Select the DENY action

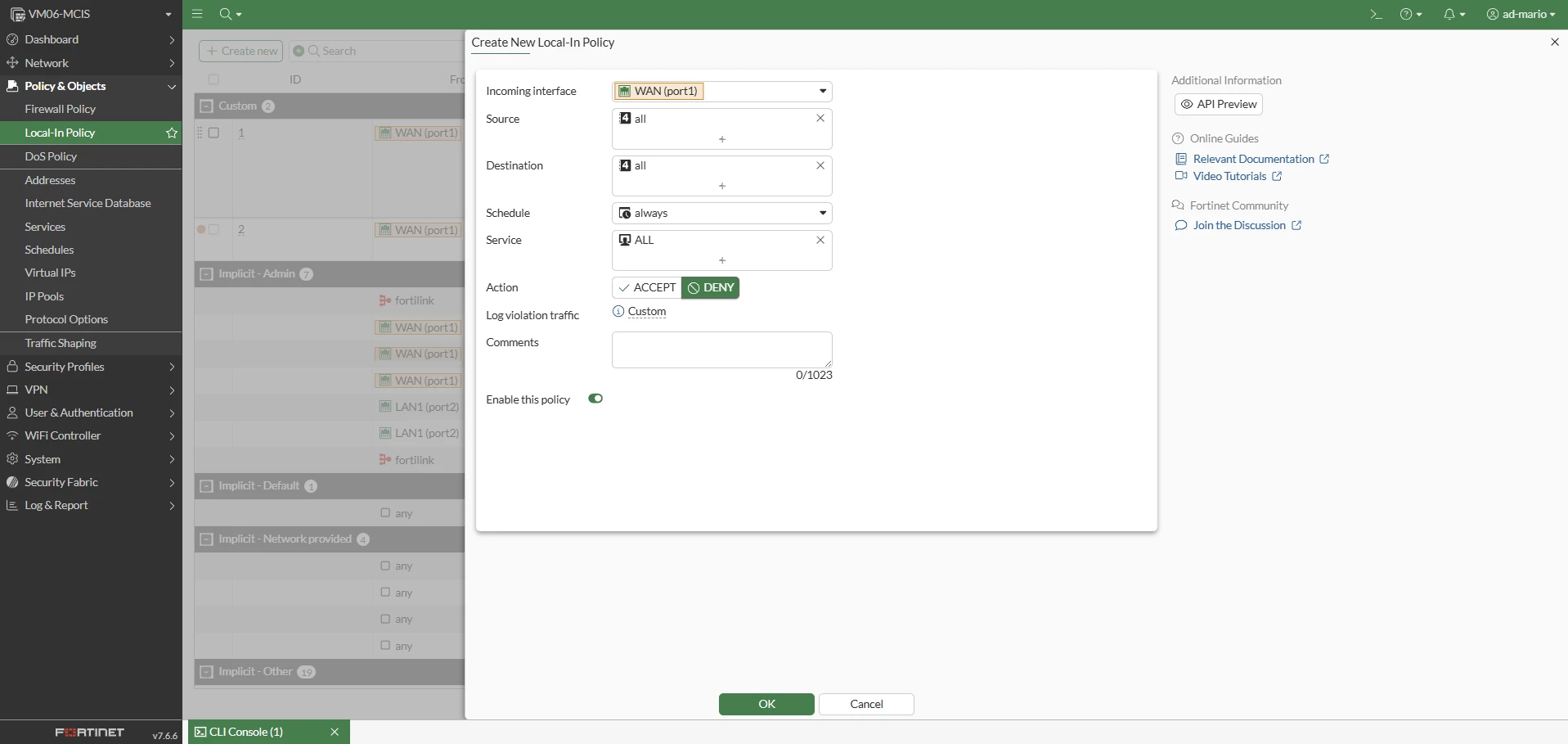click(711, 288)
